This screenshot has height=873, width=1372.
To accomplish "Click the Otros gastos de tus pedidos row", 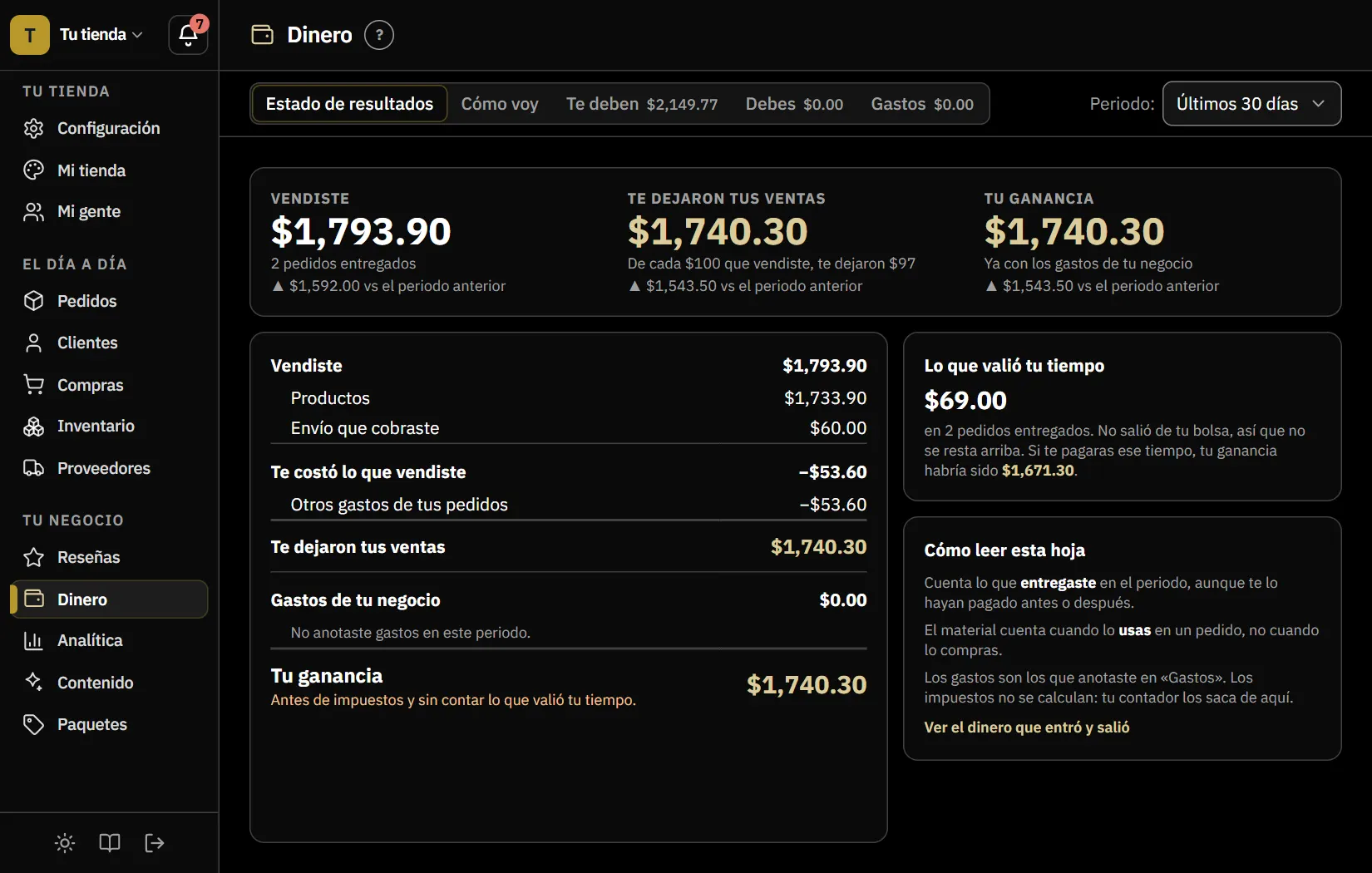I will [569, 505].
